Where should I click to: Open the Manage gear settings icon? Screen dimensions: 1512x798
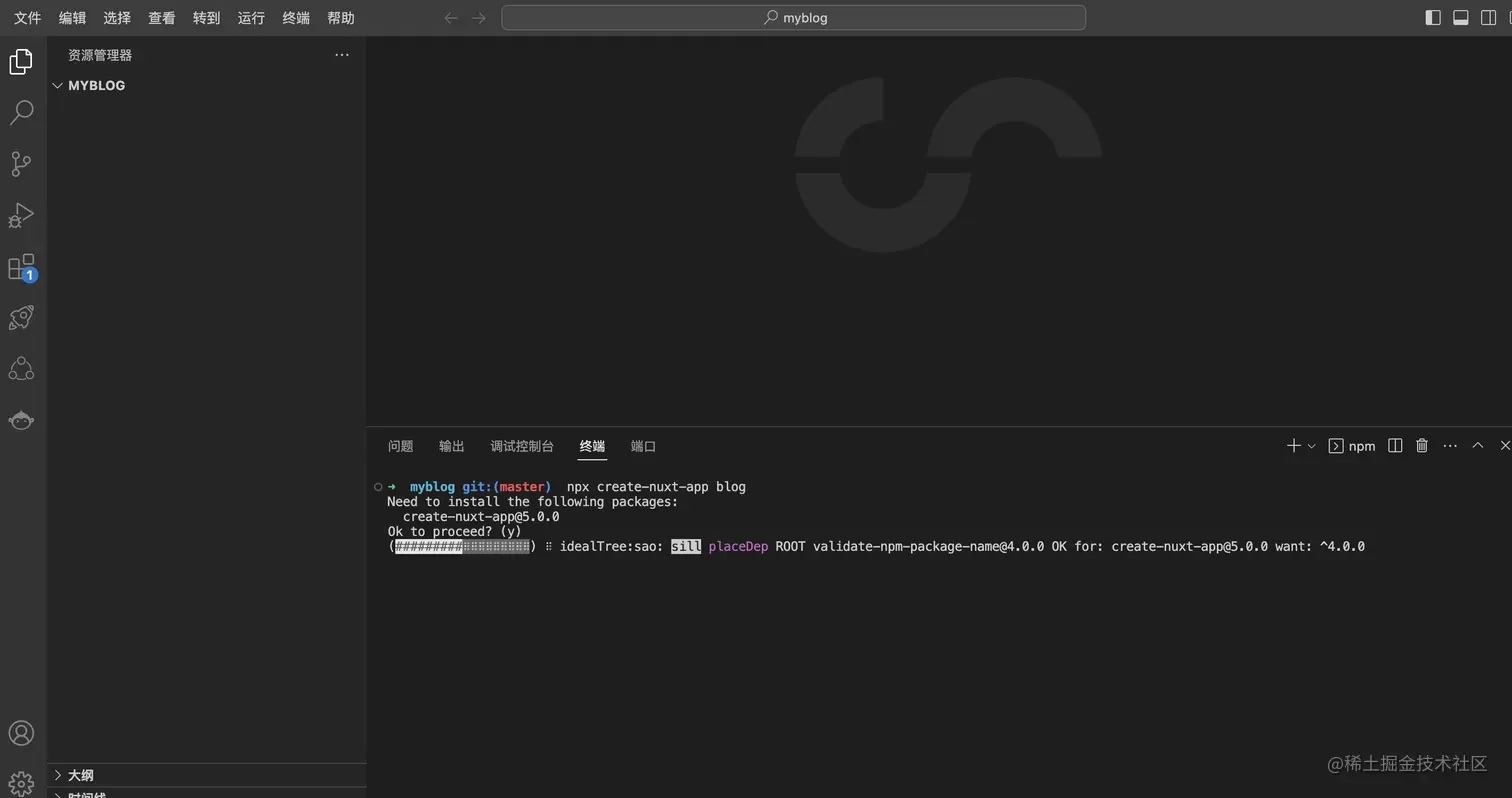tap(21, 784)
